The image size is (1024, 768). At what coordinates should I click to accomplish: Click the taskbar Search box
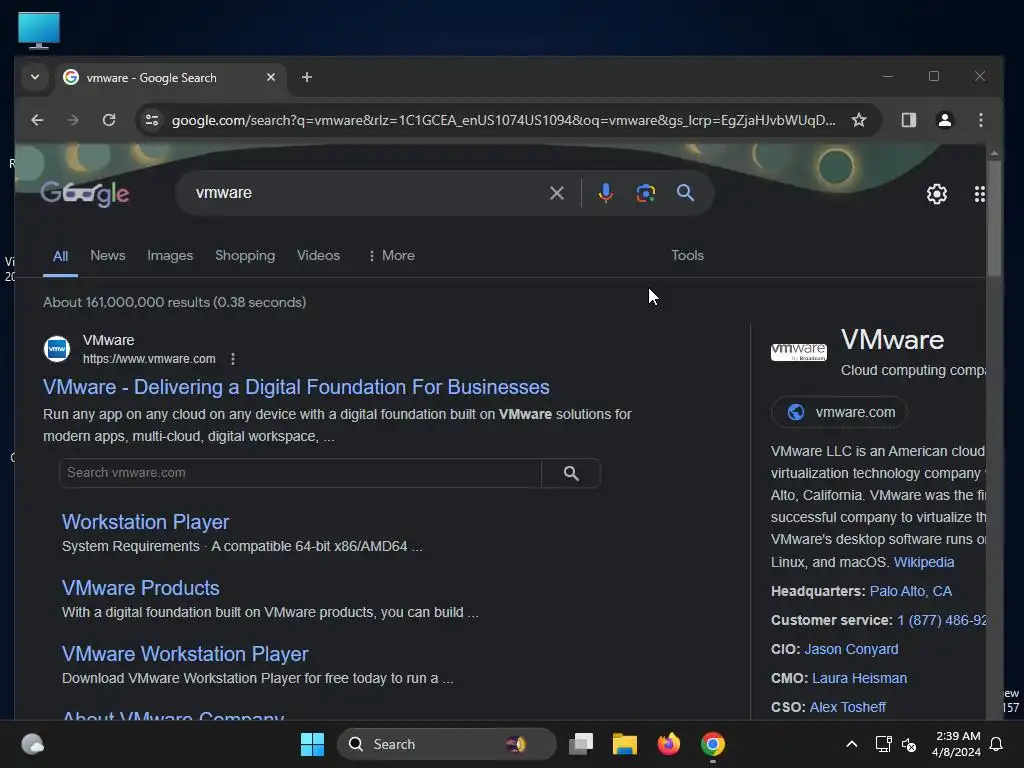coord(447,744)
